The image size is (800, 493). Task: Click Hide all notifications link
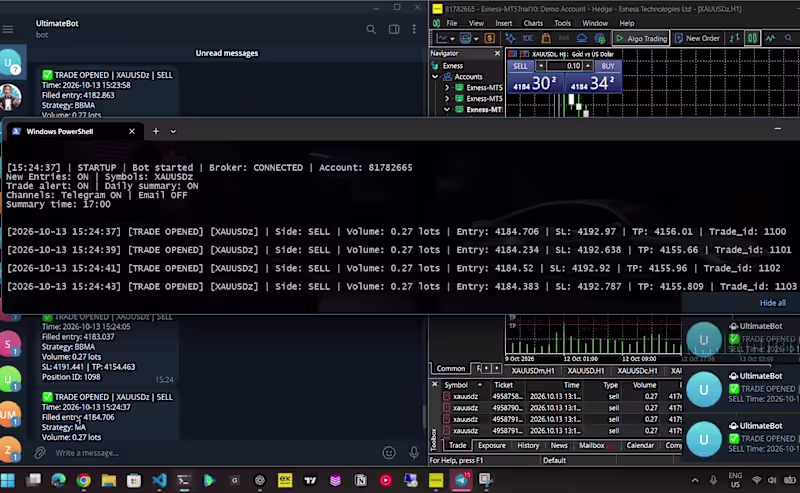tap(772, 303)
